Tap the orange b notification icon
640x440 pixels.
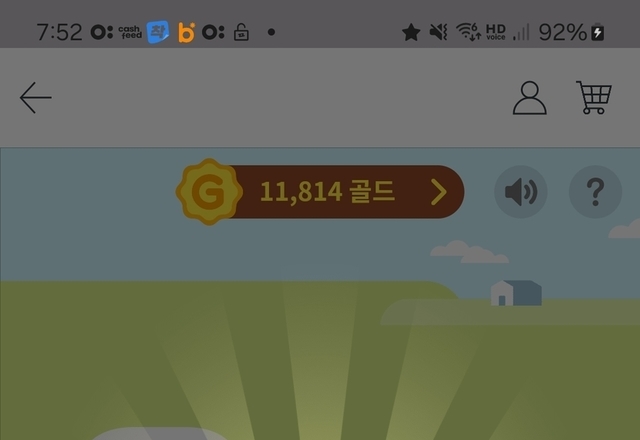(x=187, y=32)
